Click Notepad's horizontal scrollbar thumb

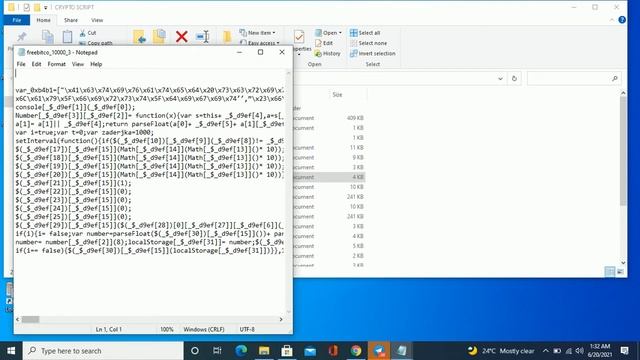30,320
